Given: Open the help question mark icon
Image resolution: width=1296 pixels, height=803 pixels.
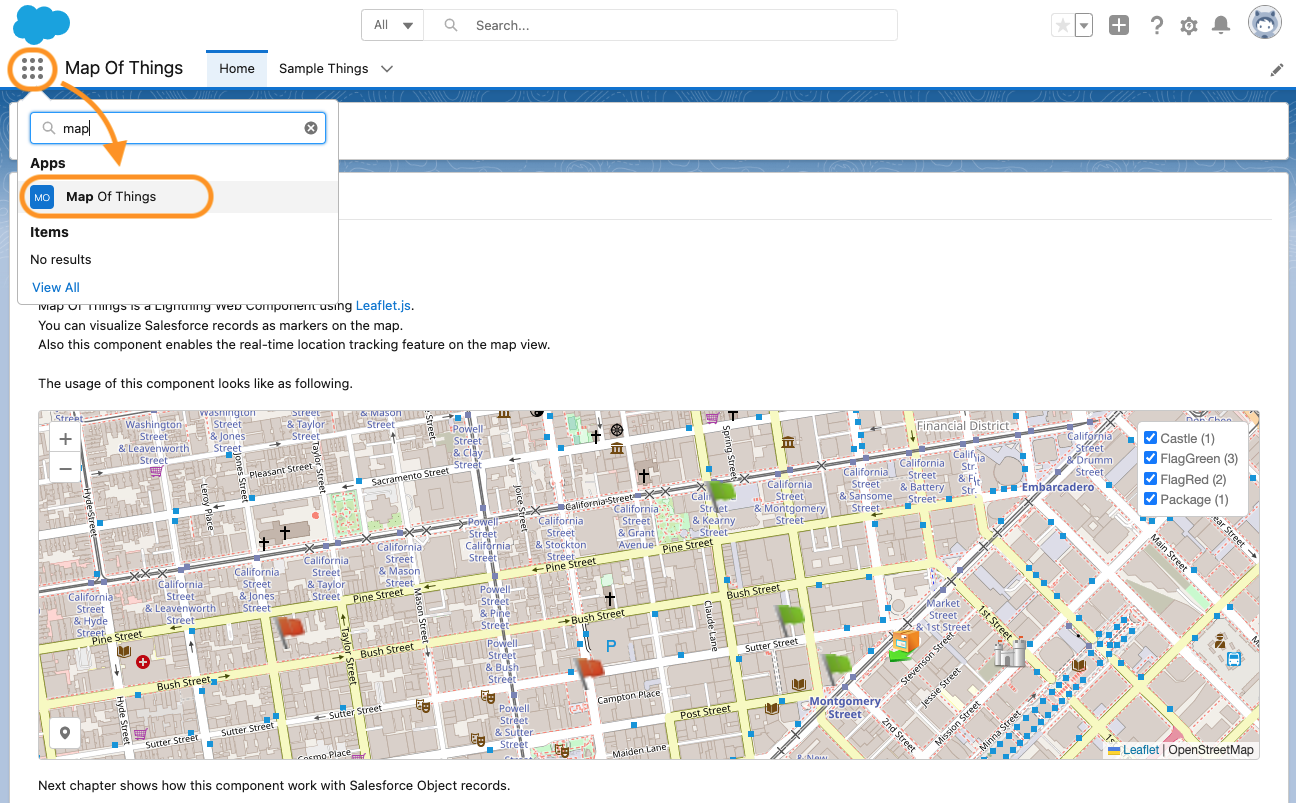Looking at the screenshot, I should click(1157, 26).
